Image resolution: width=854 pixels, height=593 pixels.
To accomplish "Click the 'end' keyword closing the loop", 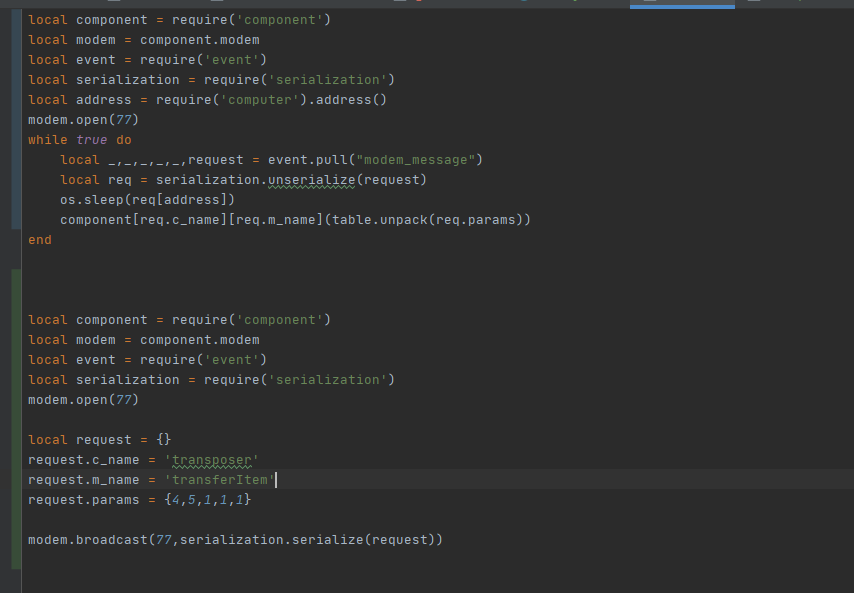I will pos(40,240).
